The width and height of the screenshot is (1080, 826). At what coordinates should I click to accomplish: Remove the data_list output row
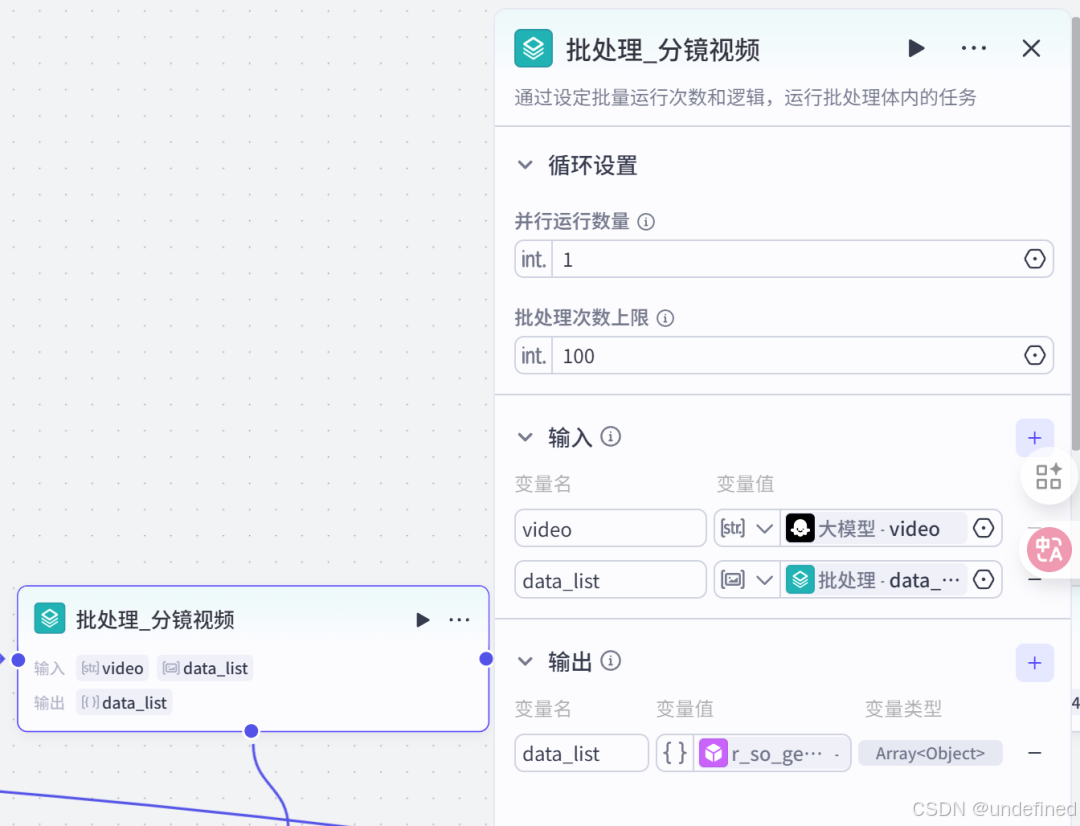1035,753
